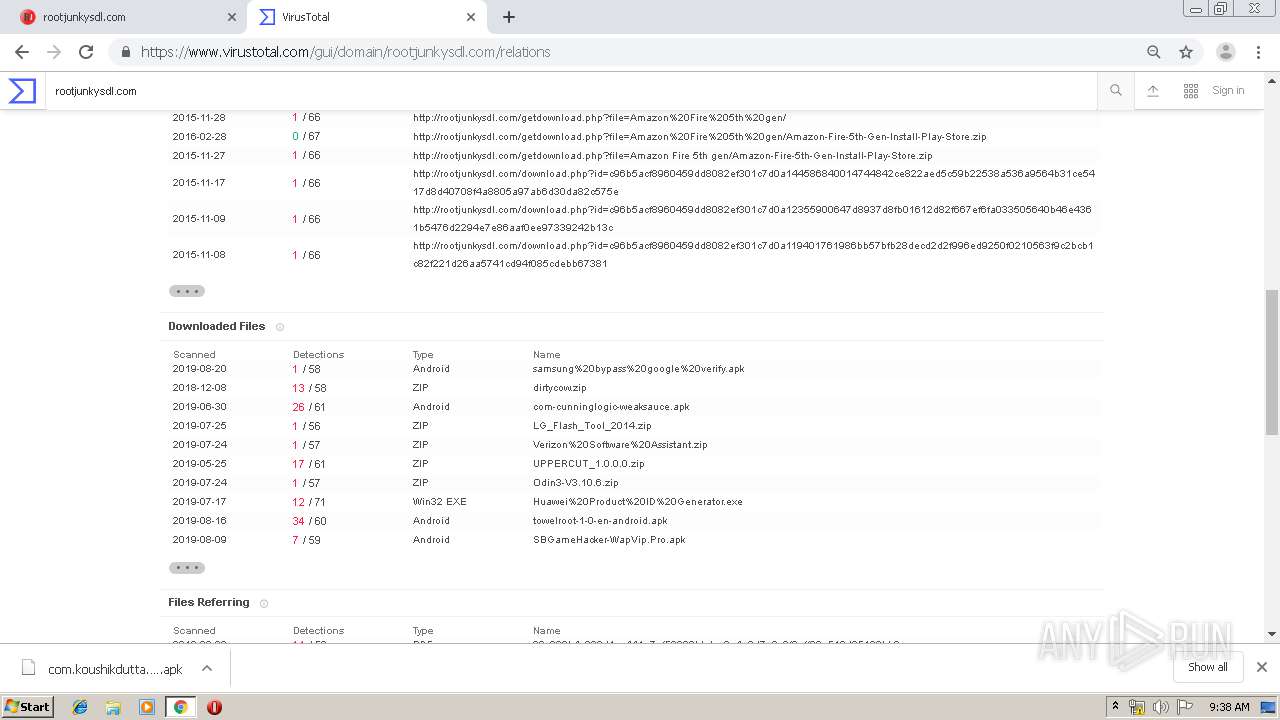The height and width of the screenshot is (720, 1280).
Task: Close the VirusTotal tab
Action: (471, 17)
